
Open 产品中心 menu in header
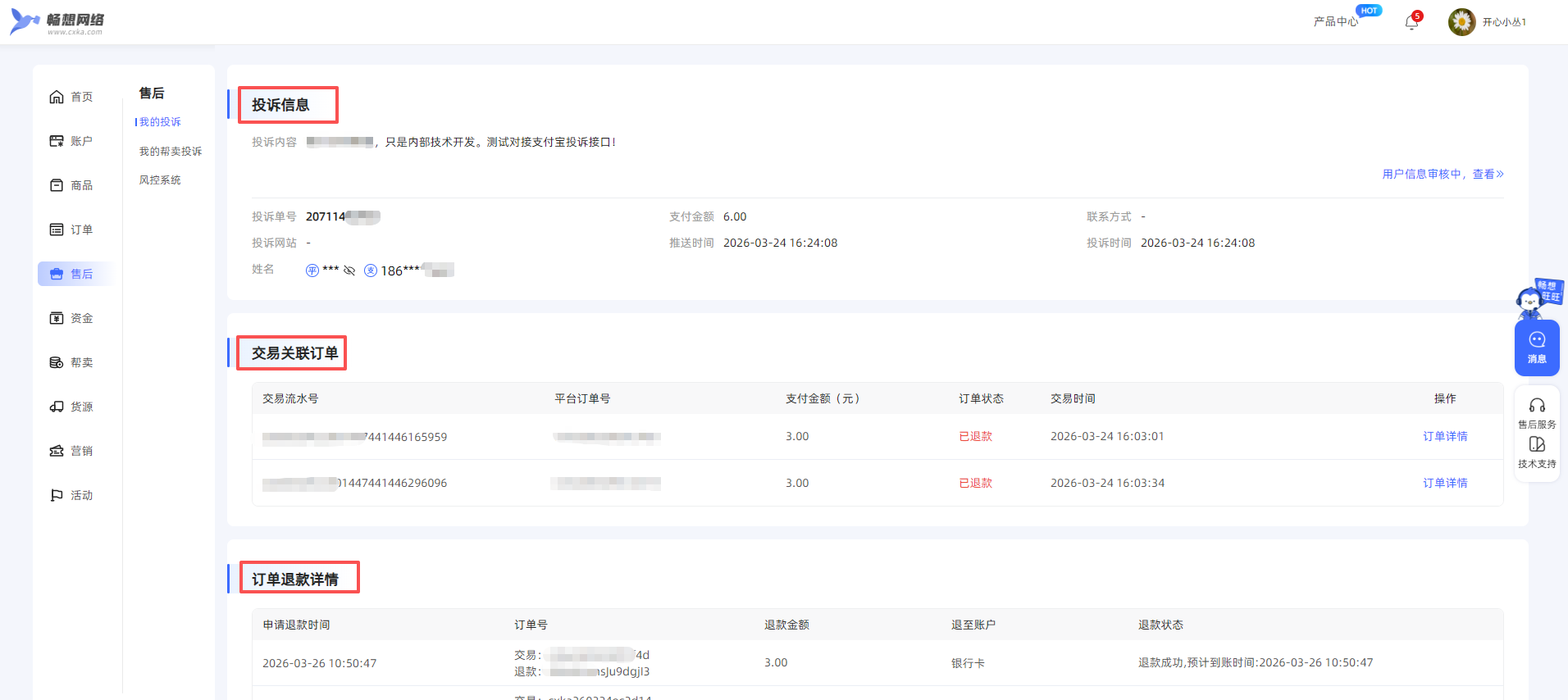click(1335, 22)
